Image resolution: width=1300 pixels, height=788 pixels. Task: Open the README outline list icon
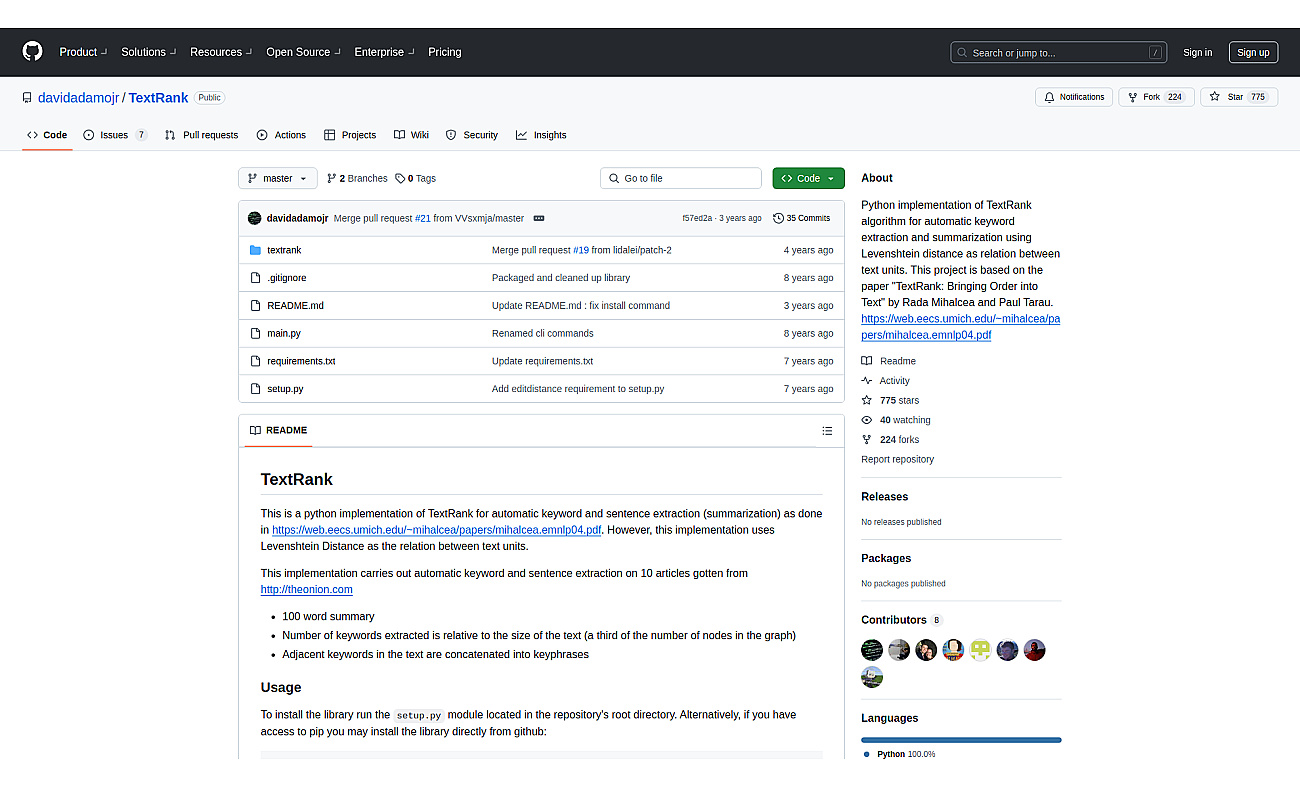(827, 431)
